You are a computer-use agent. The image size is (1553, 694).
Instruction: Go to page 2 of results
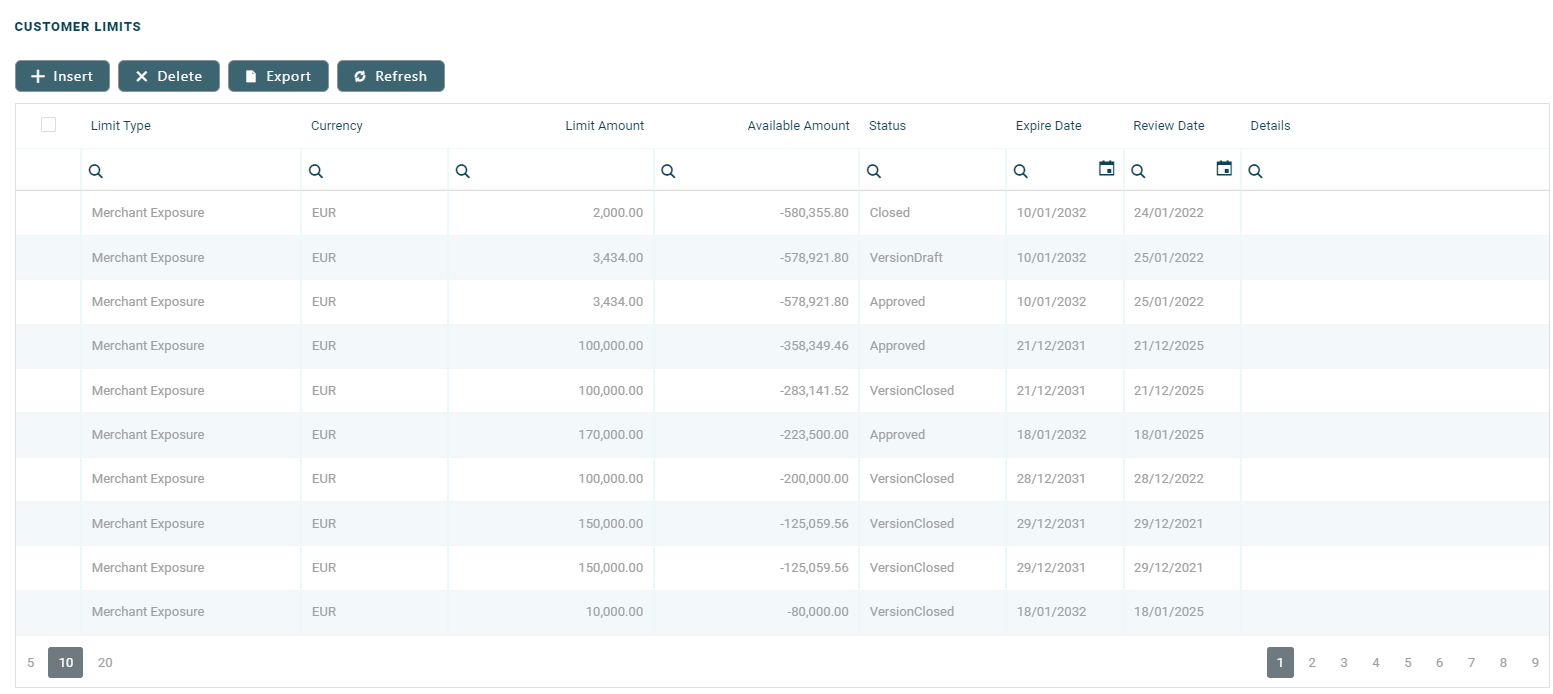[x=1312, y=662]
